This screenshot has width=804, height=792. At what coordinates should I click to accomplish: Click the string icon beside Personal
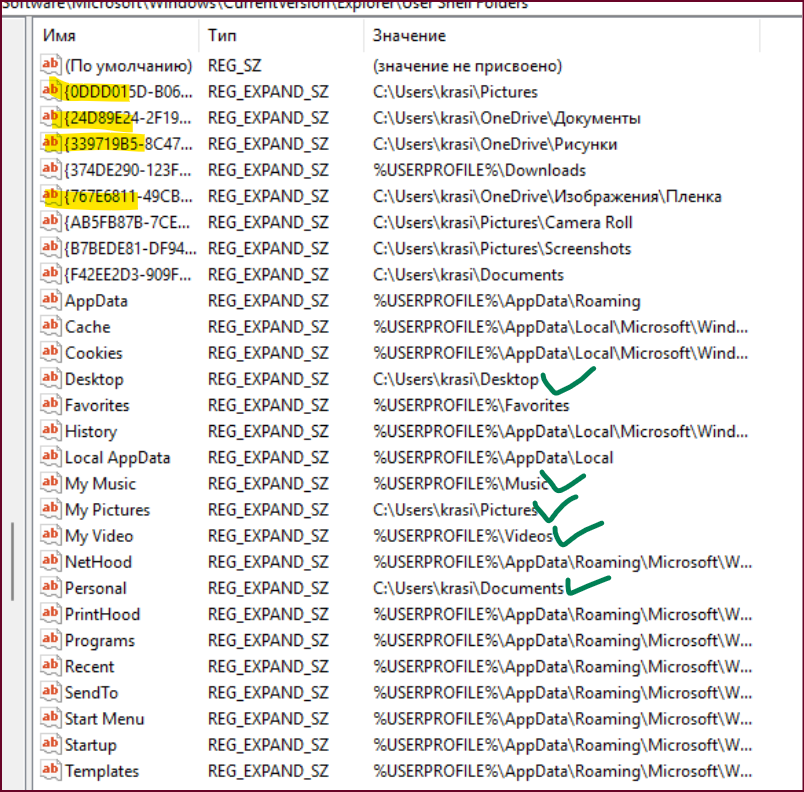[x=50, y=587]
